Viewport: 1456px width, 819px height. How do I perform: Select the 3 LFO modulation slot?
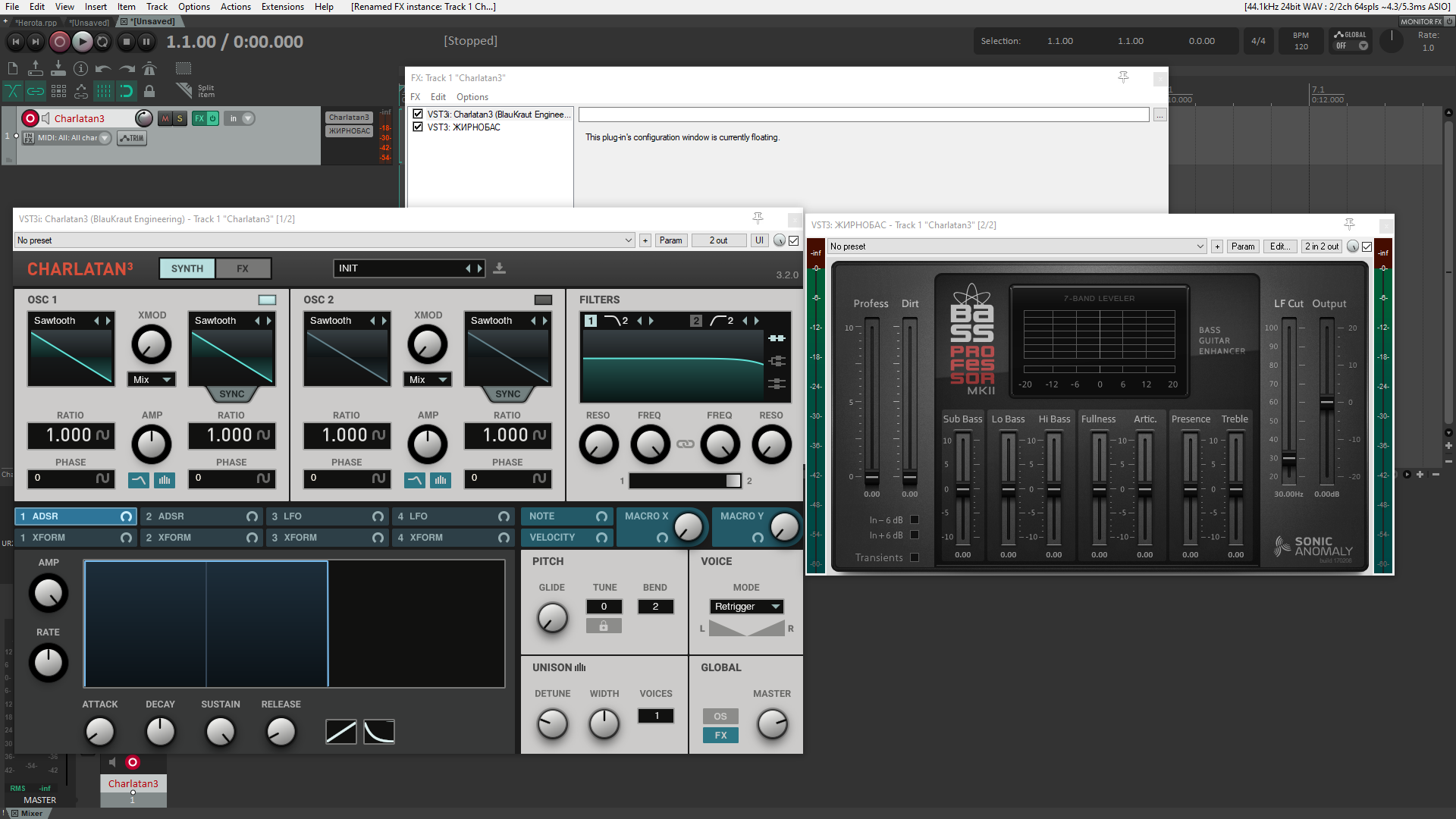pos(327,516)
